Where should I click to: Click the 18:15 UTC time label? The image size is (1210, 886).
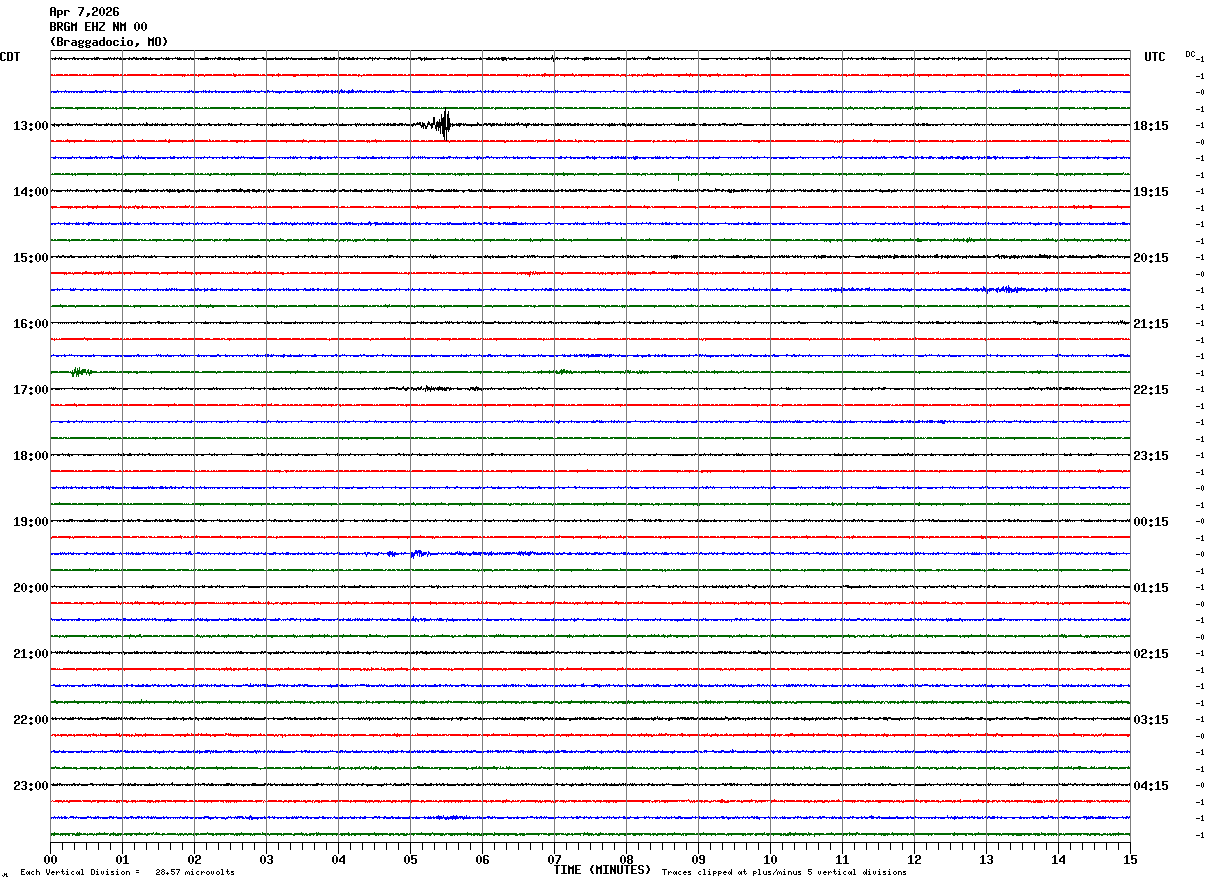[x=1151, y=126]
